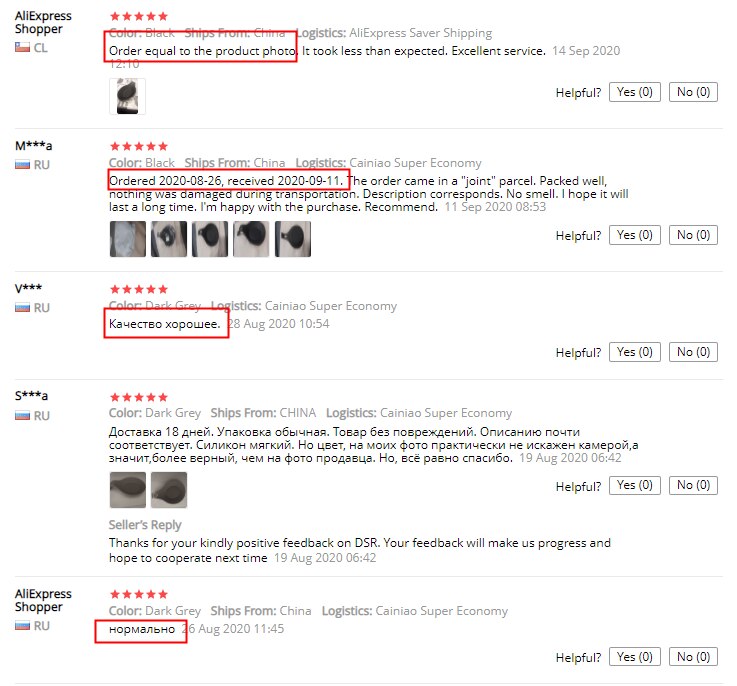The image size is (737, 686).
Task: Vote Yes on V*** review 'Качество хорошее'
Action: 635,352
